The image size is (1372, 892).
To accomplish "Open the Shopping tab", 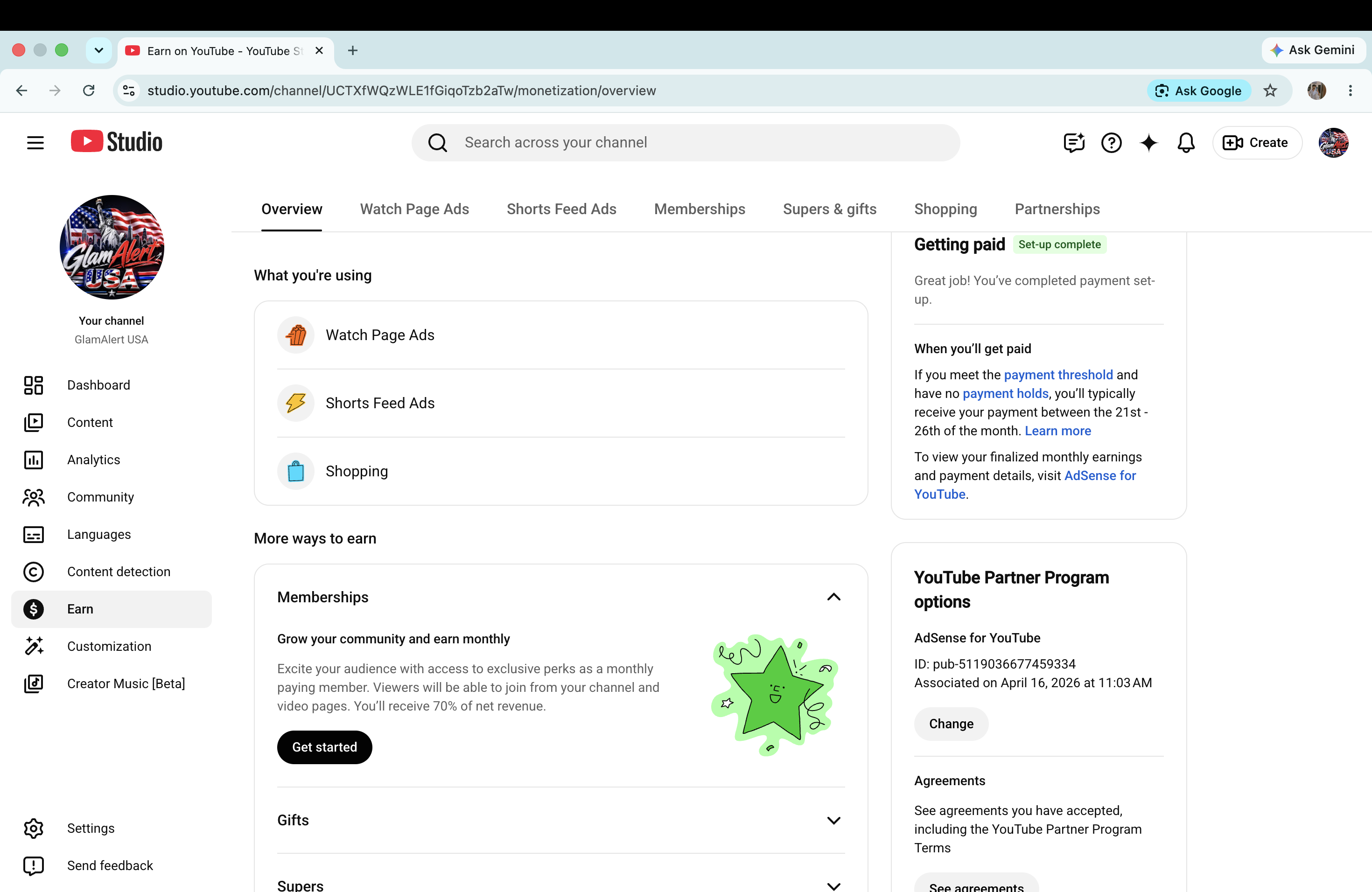I will pos(945,209).
